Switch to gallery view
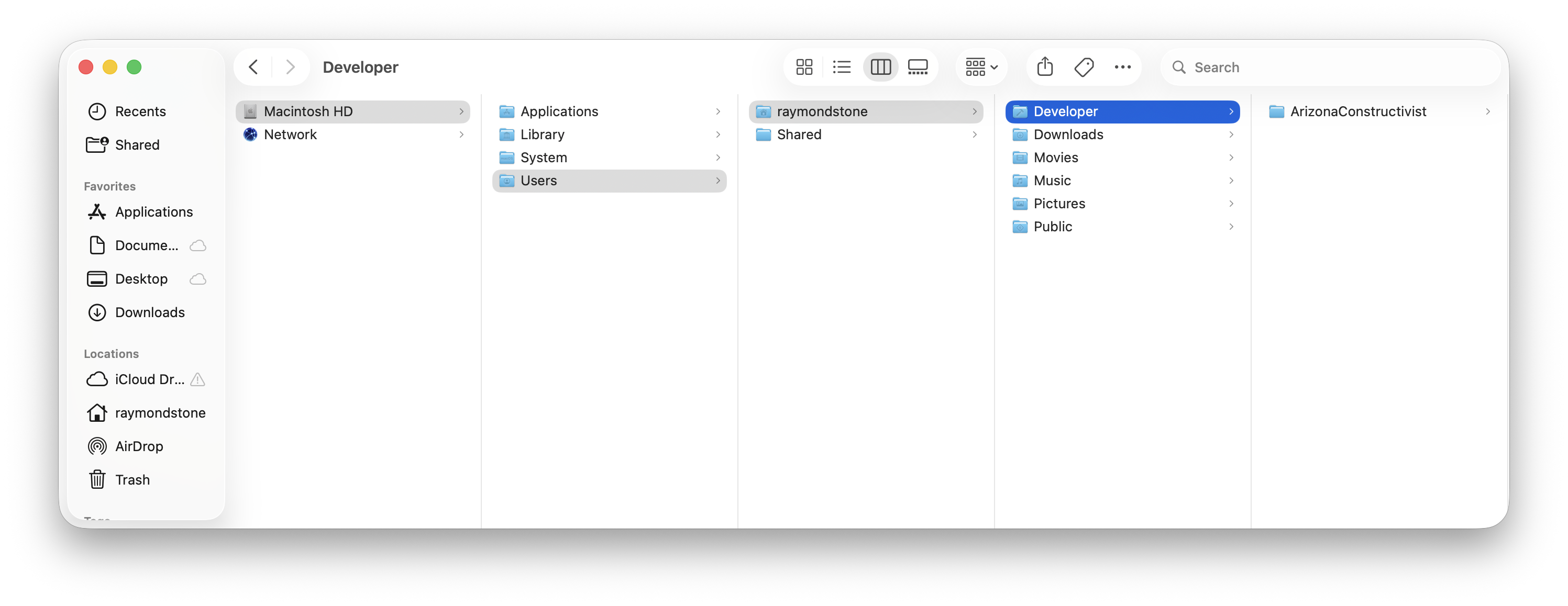The height and width of the screenshot is (606, 1568). click(918, 67)
